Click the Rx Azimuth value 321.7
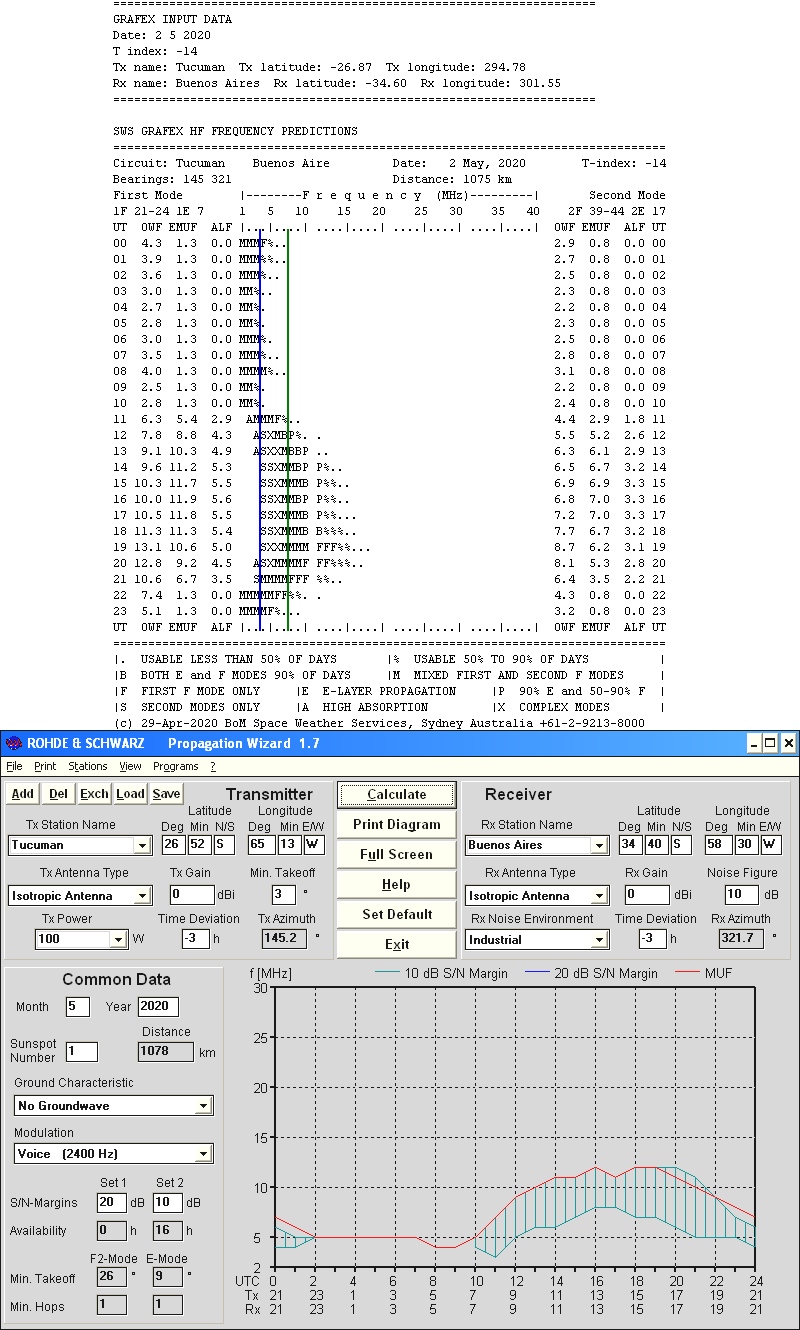Image resolution: width=800 pixels, height=1330 pixels. [x=742, y=939]
